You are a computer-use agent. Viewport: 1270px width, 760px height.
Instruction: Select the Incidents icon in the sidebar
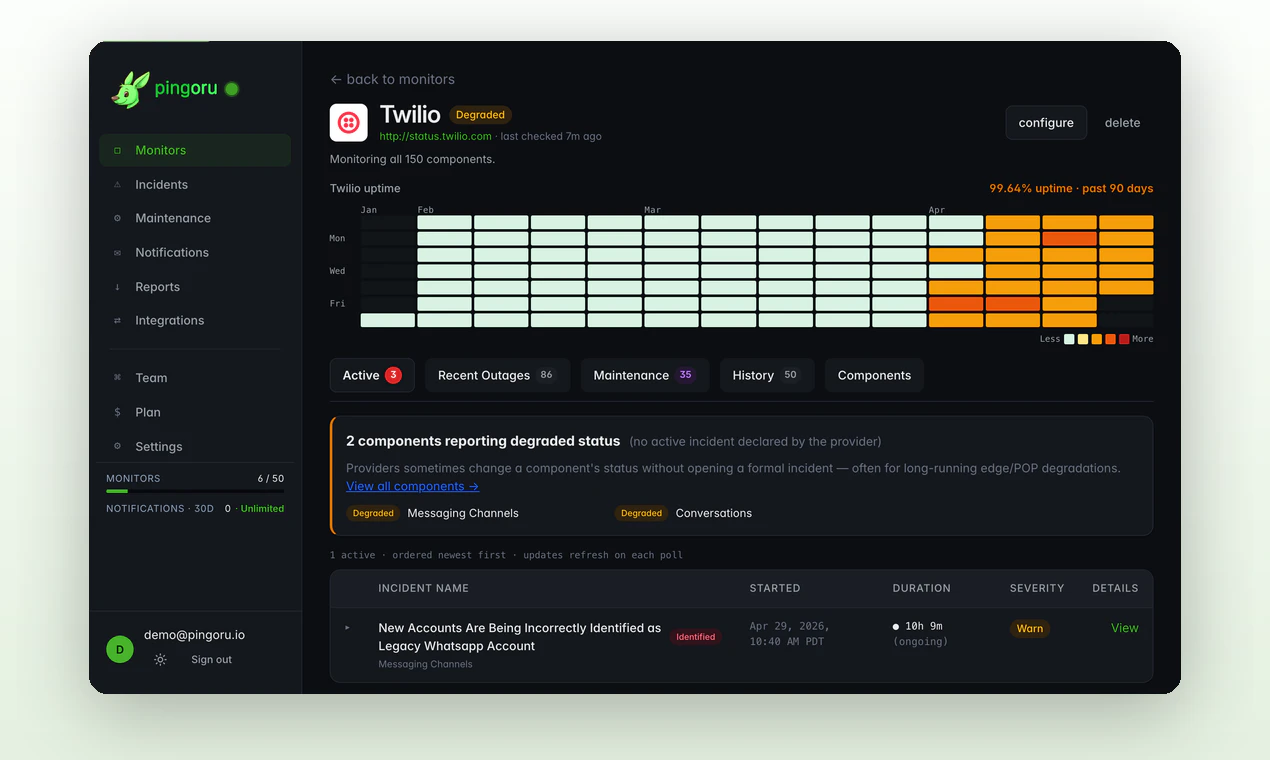(x=116, y=184)
